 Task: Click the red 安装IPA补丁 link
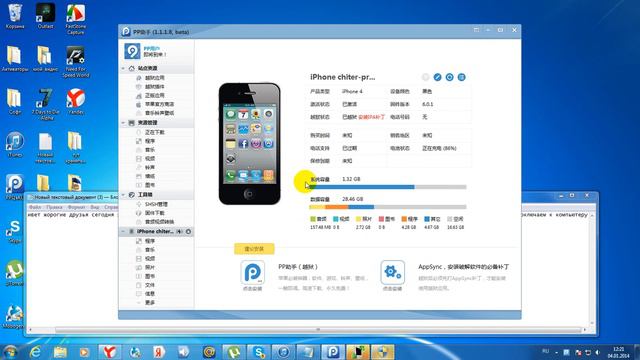[x=371, y=117]
